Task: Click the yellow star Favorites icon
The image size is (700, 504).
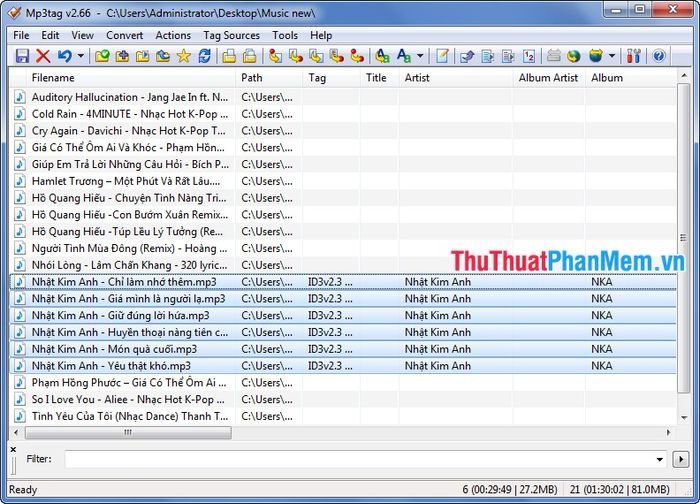Action: click(x=183, y=56)
